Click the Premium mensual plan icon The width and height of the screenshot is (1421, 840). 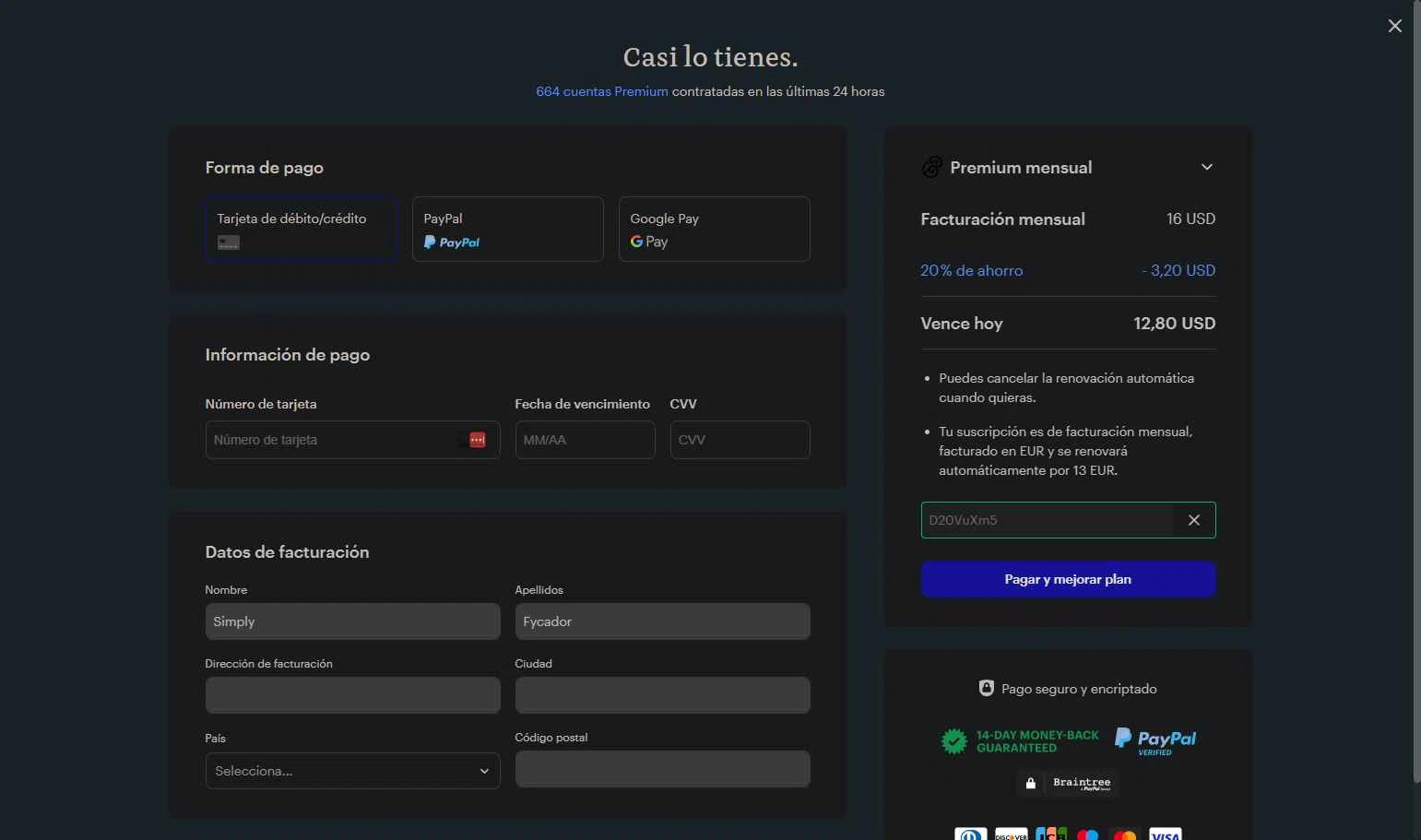[x=931, y=167]
